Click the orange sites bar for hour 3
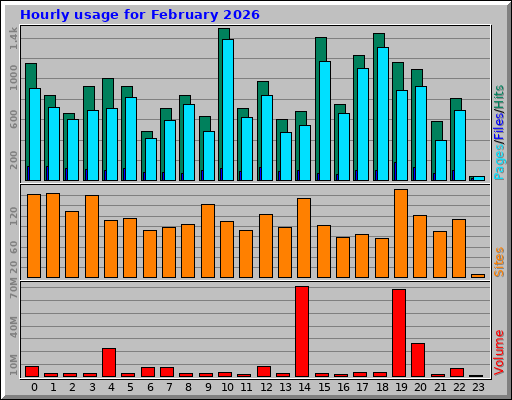The image size is (512, 400). click(92, 236)
